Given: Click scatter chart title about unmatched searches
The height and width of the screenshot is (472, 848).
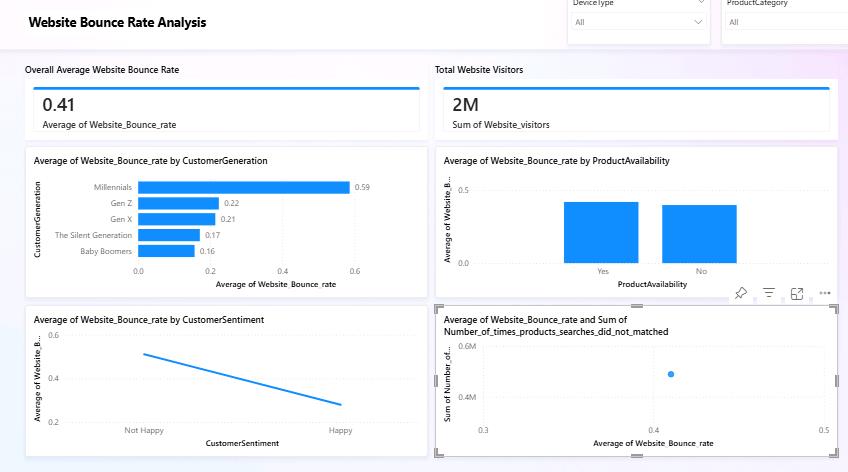Looking at the screenshot, I should 556,325.
